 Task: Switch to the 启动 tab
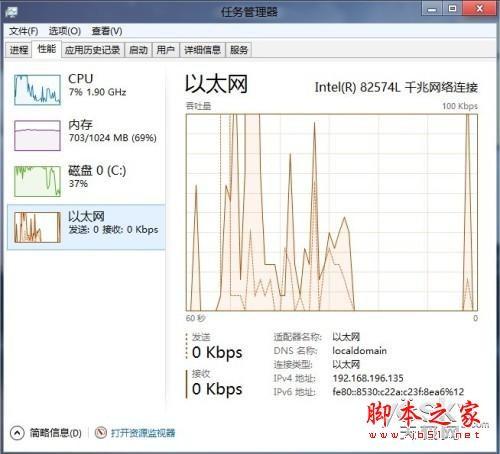(138, 50)
